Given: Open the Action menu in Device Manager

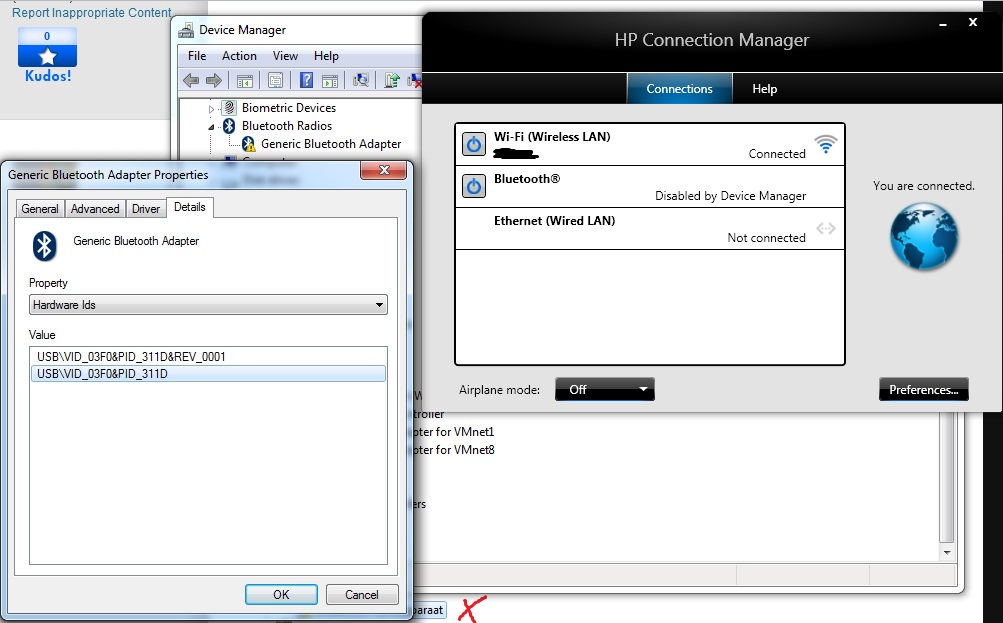Looking at the screenshot, I should click(239, 56).
